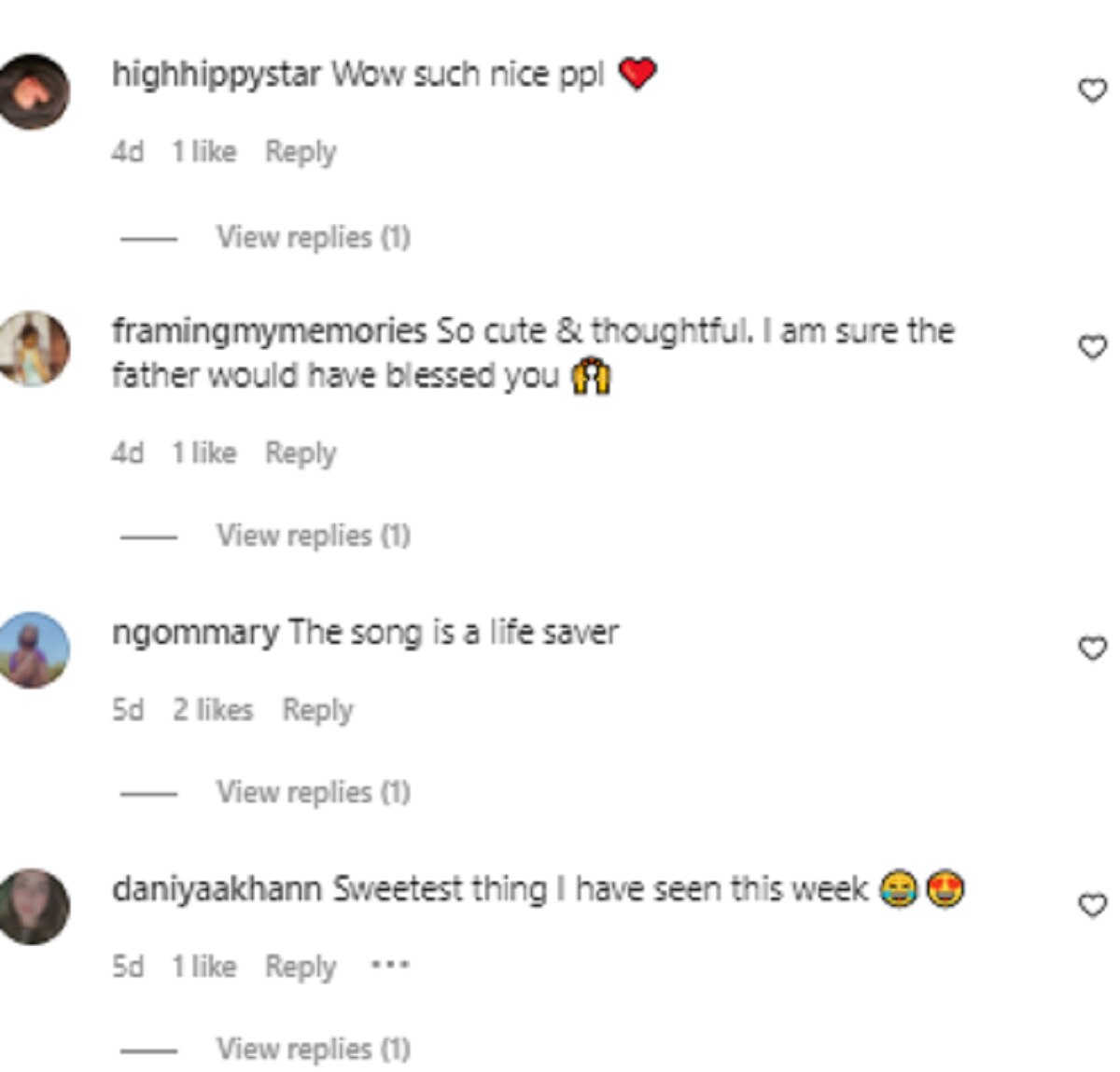Open daniyaakhann's profile avatar
This screenshot has height=1072, width=1120.
(35, 906)
